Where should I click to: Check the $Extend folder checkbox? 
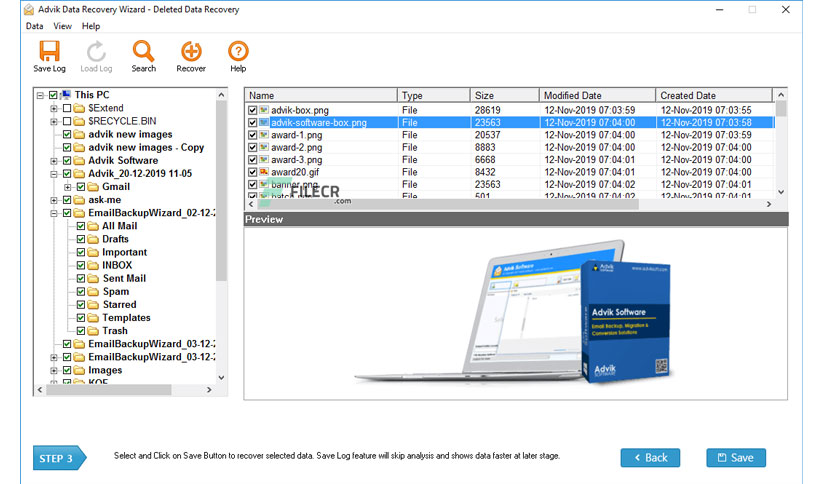click(x=67, y=108)
